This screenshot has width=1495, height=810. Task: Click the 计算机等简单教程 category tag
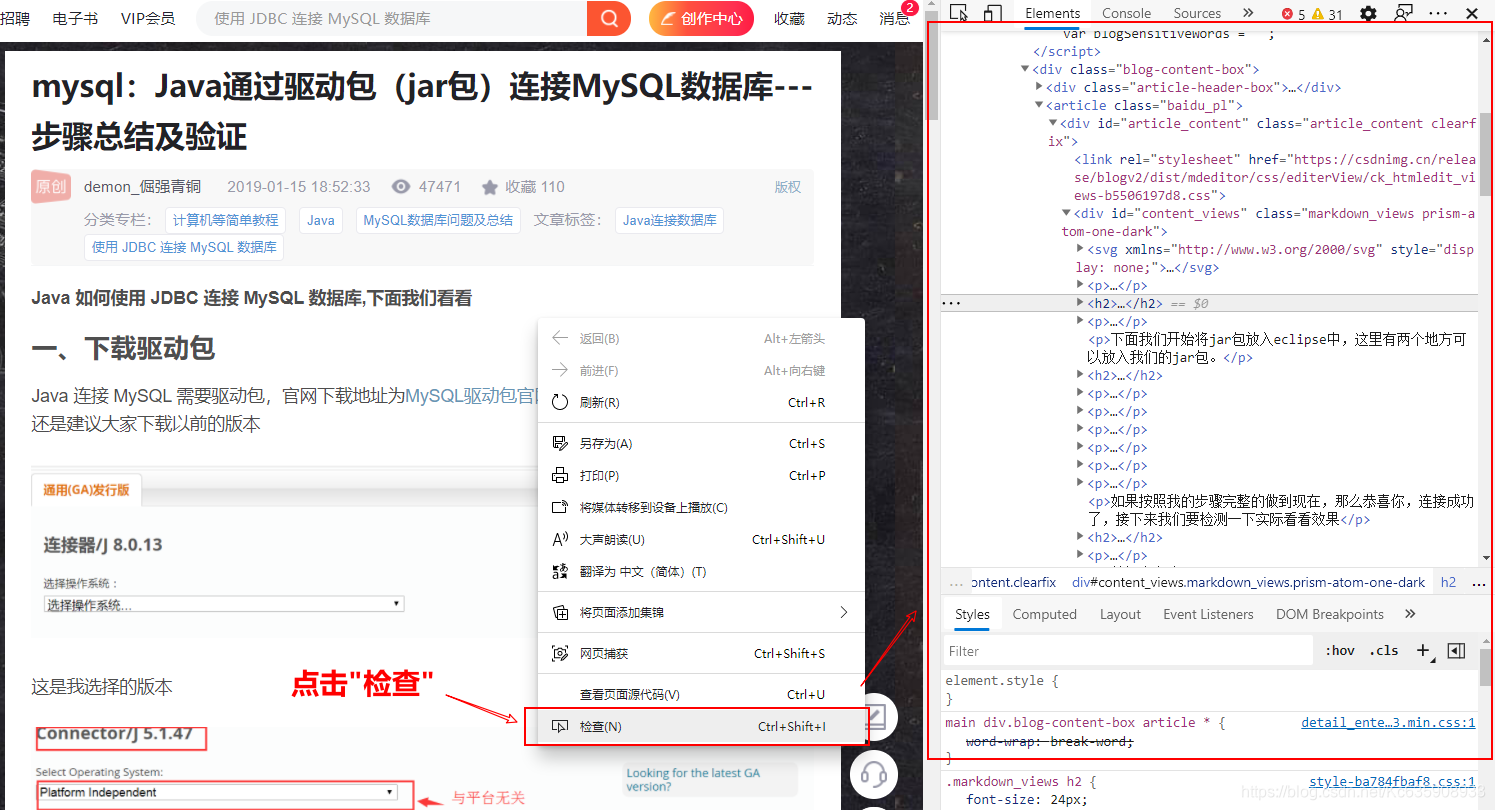click(x=225, y=220)
